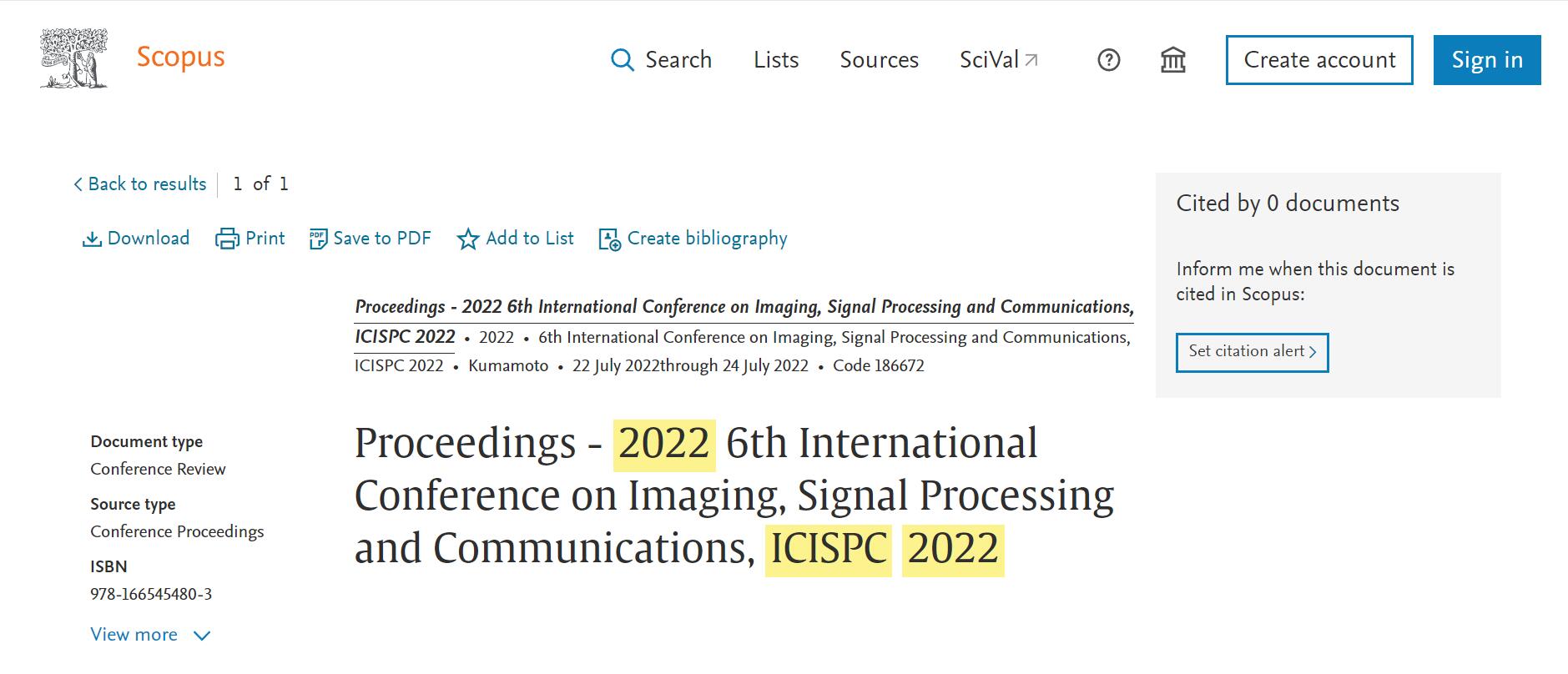Click the Sign in button
The width and height of the screenshot is (1568, 674).
pos(1487,60)
